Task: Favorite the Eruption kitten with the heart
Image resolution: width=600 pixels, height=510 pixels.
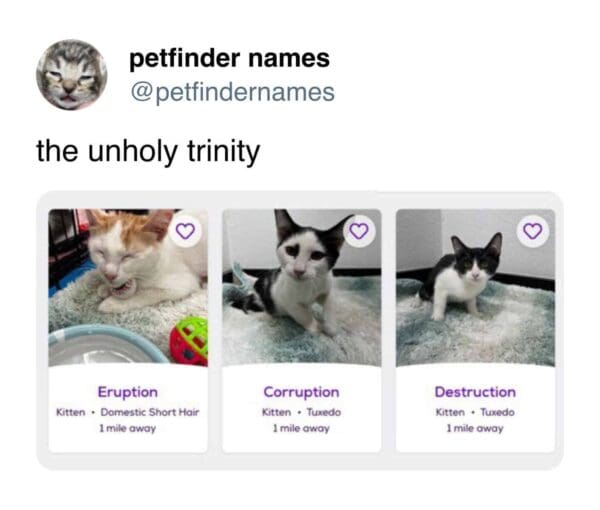Action: coord(185,231)
